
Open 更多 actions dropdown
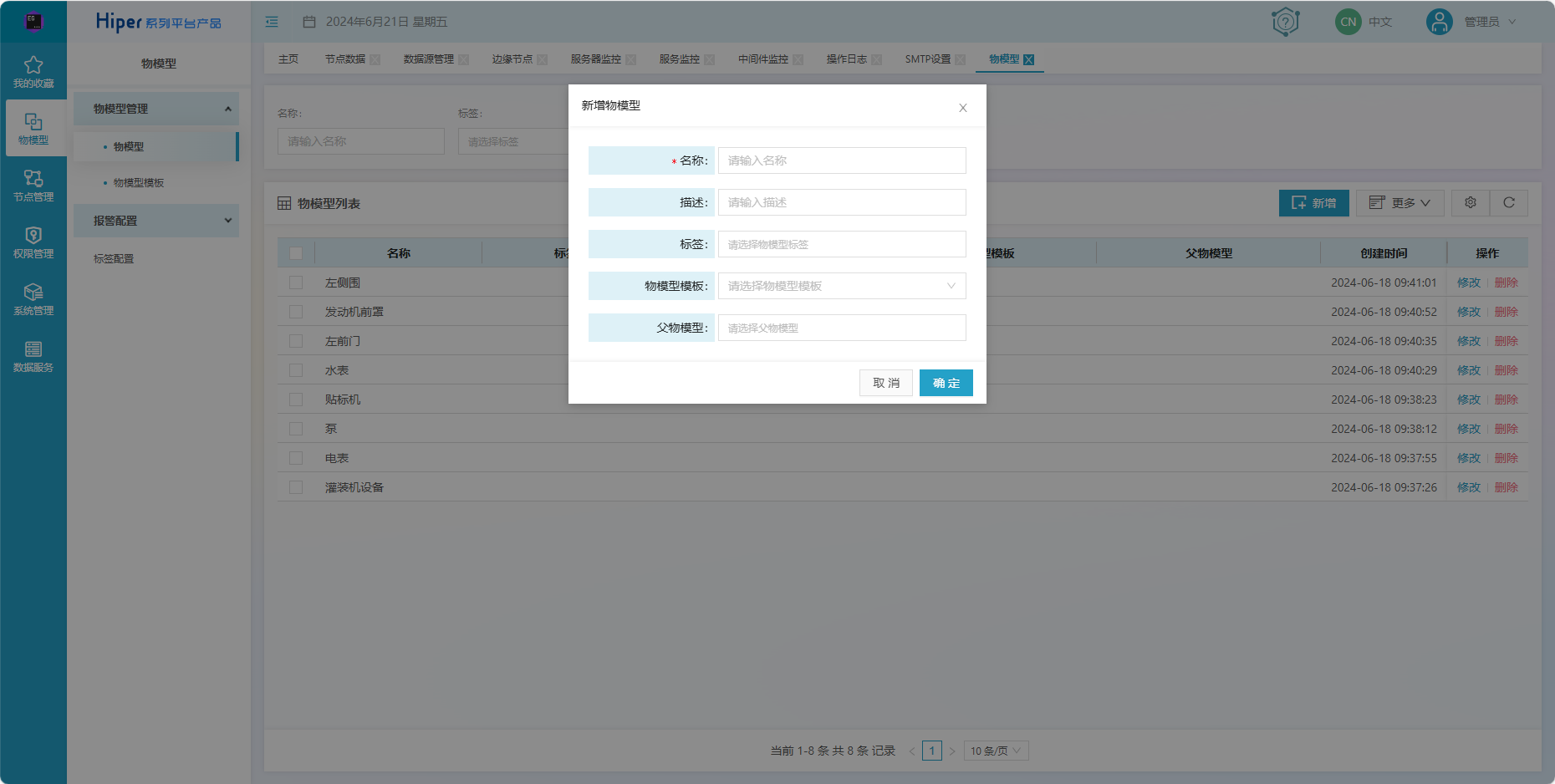point(1400,203)
